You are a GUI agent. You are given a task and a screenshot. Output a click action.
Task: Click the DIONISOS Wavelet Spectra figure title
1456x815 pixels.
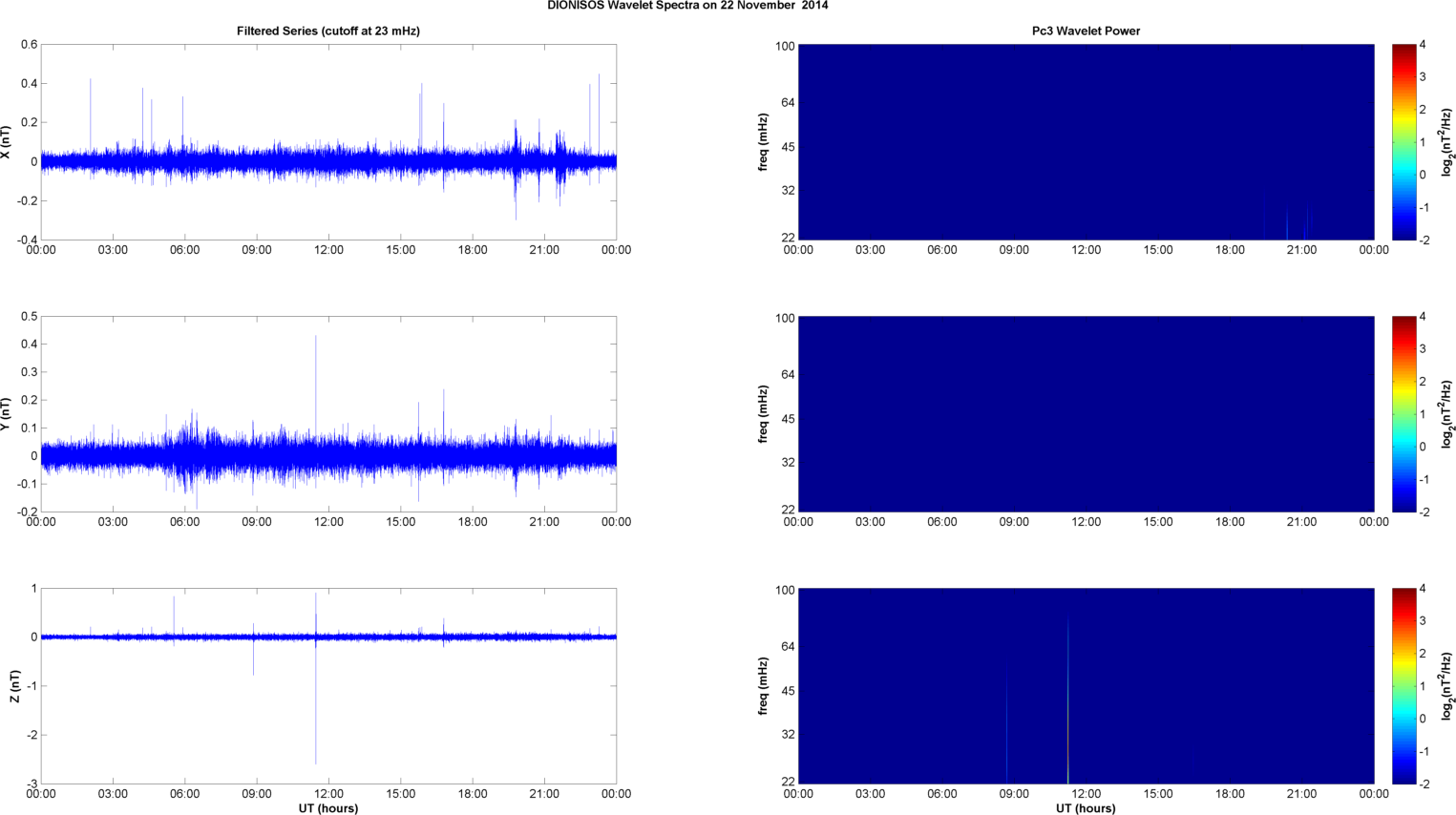click(x=687, y=6)
